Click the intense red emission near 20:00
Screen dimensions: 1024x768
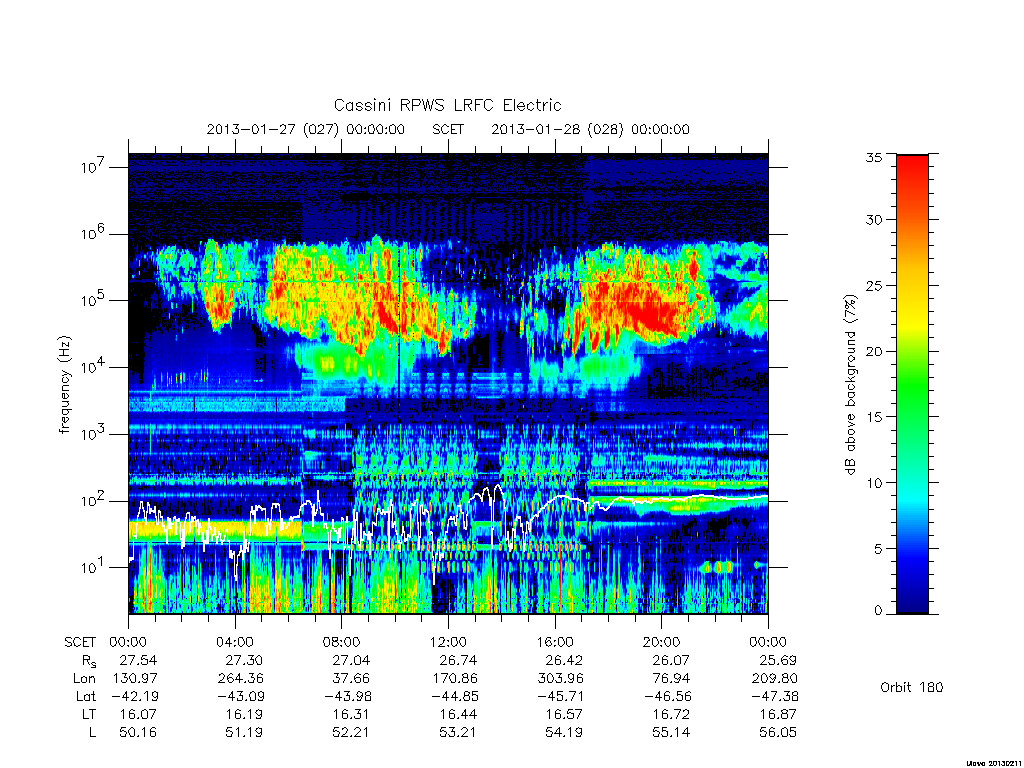coord(653,312)
